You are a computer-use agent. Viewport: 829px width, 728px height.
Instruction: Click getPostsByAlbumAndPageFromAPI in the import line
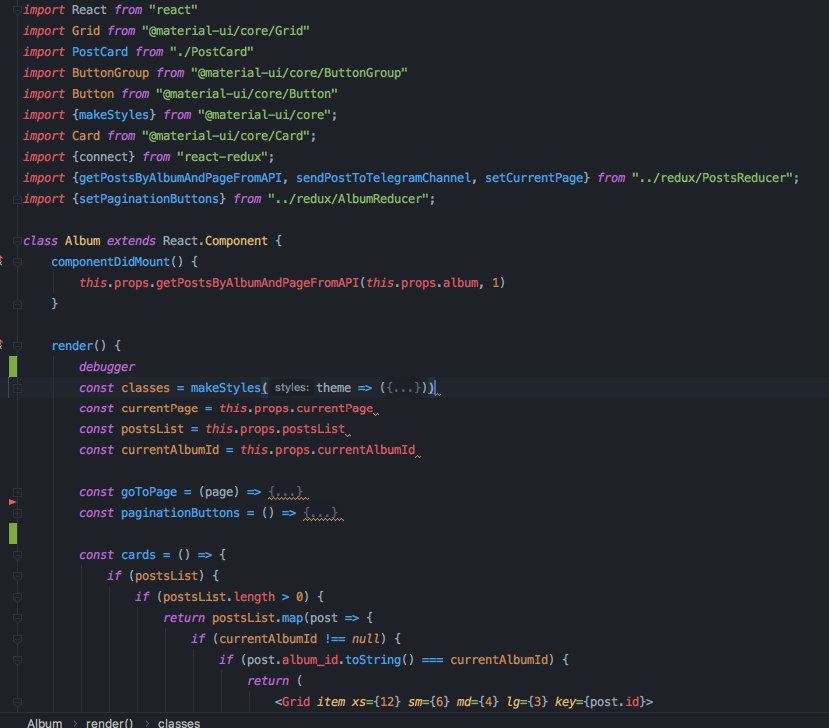coord(180,178)
